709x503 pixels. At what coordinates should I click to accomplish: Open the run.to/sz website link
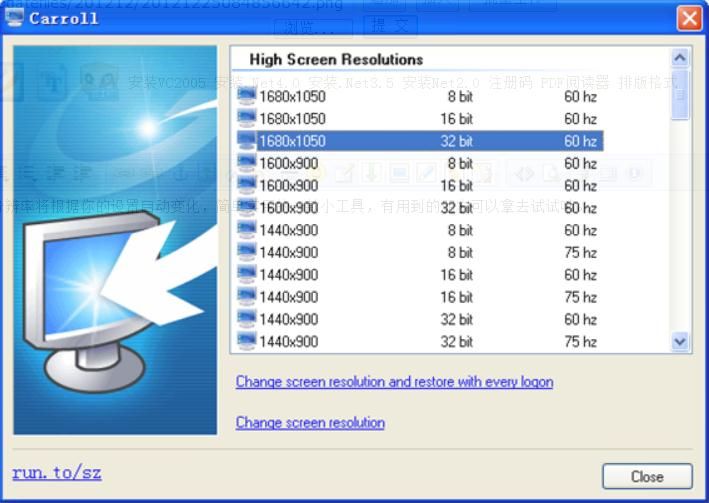(57, 473)
